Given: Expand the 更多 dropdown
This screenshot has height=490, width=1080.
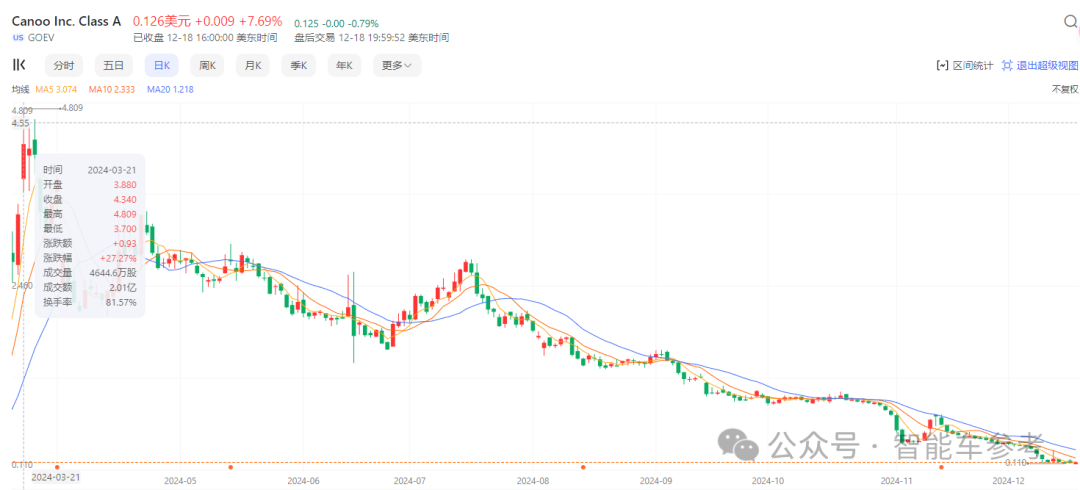Looking at the screenshot, I should 397,65.
